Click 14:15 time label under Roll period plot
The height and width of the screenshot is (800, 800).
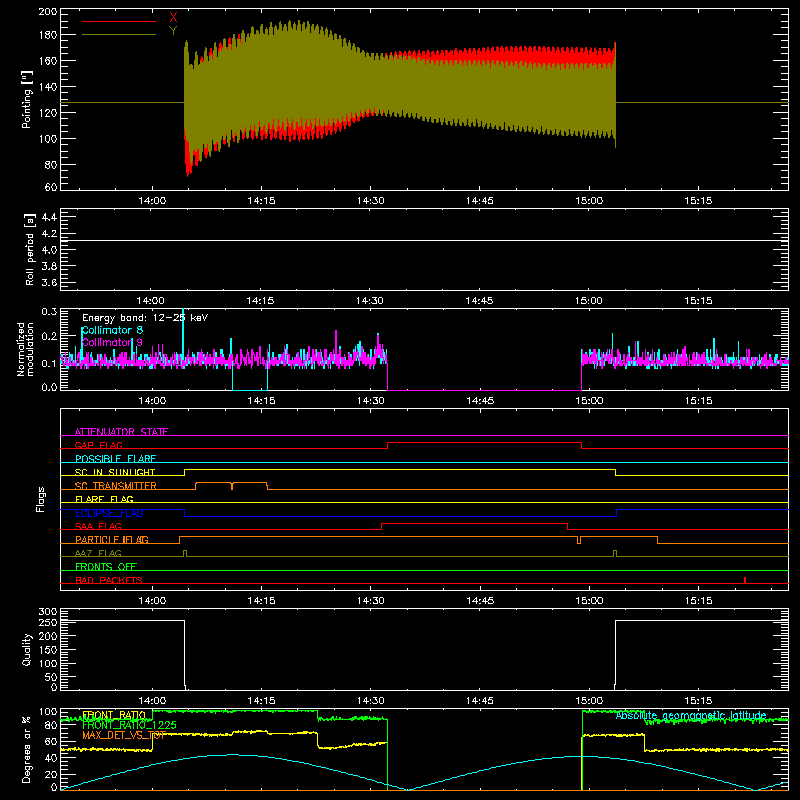pyautogui.click(x=260, y=301)
